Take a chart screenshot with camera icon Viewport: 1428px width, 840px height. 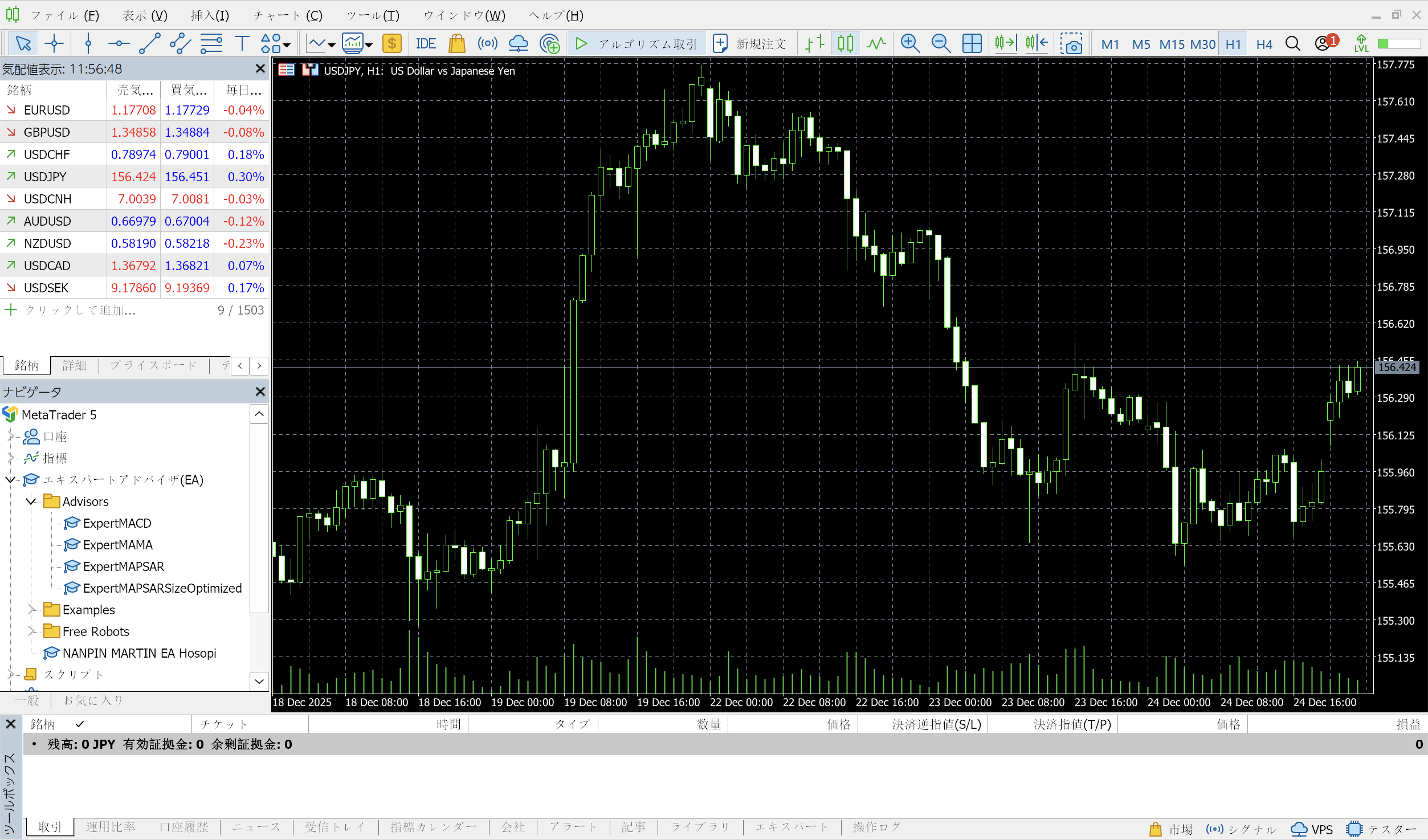1072,44
